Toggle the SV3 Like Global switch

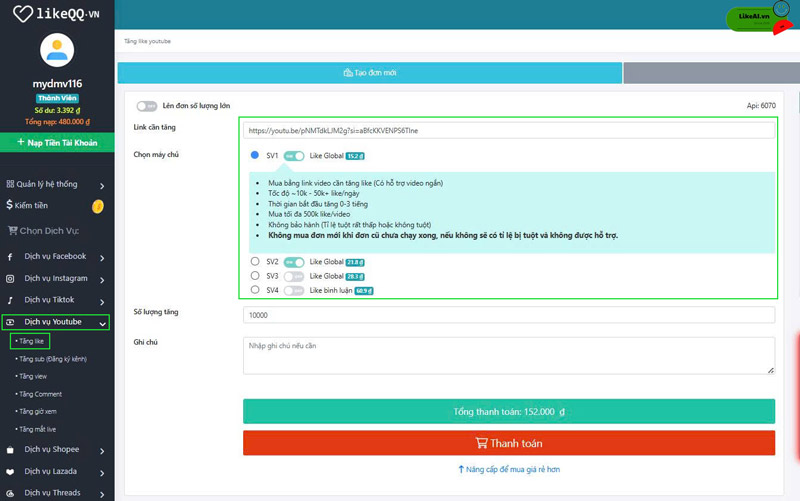click(294, 277)
